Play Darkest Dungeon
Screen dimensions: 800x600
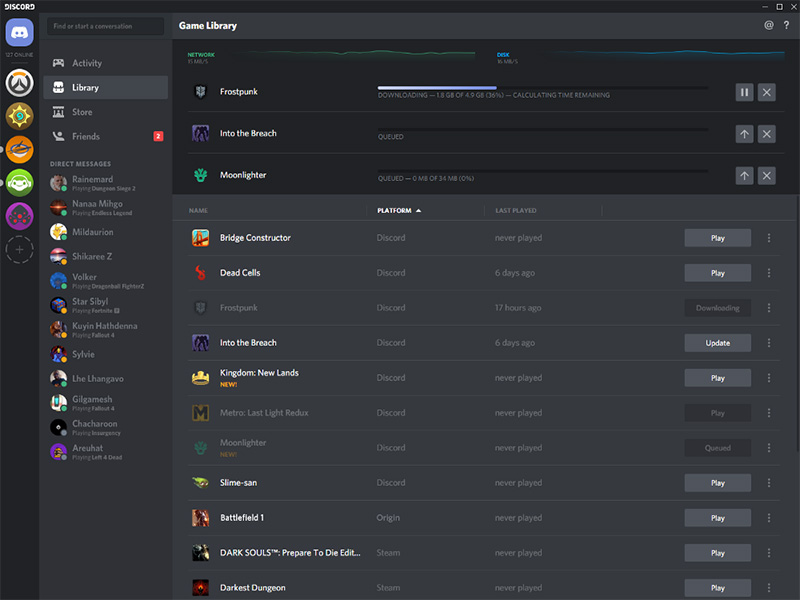(x=717, y=588)
